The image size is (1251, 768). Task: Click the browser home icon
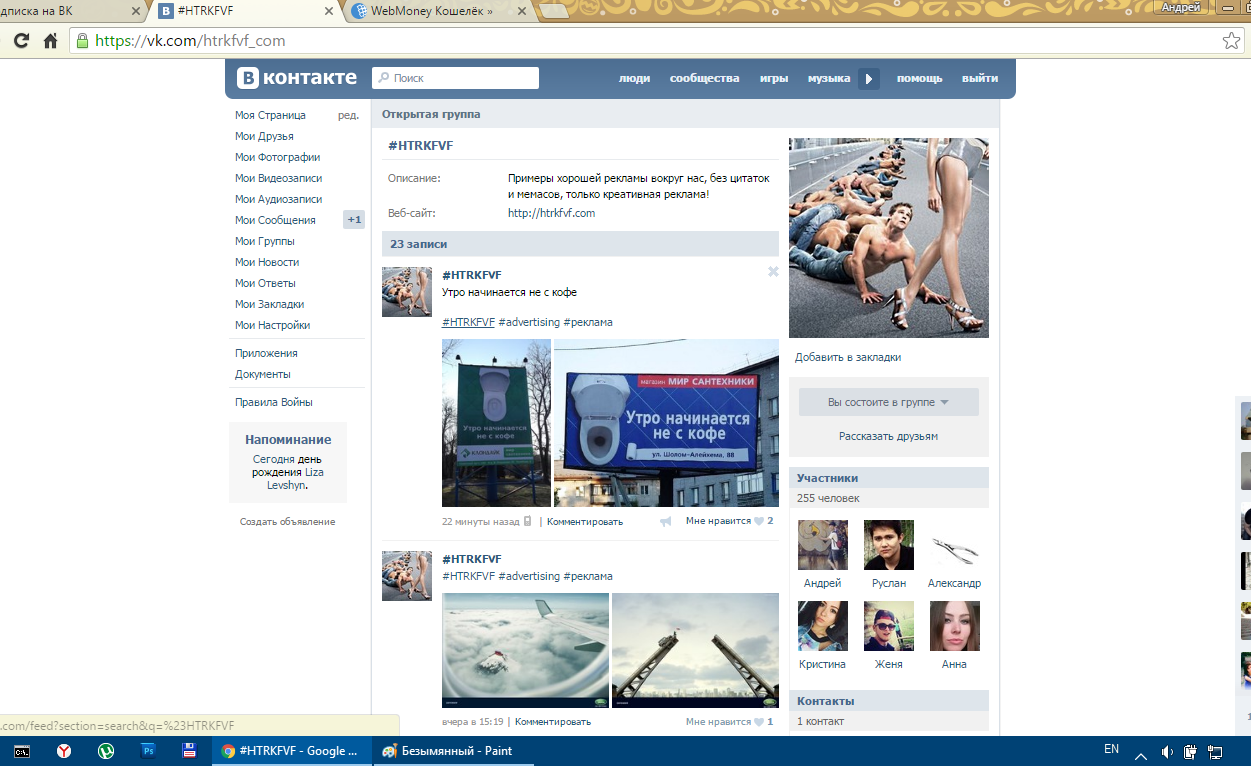coord(50,41)
